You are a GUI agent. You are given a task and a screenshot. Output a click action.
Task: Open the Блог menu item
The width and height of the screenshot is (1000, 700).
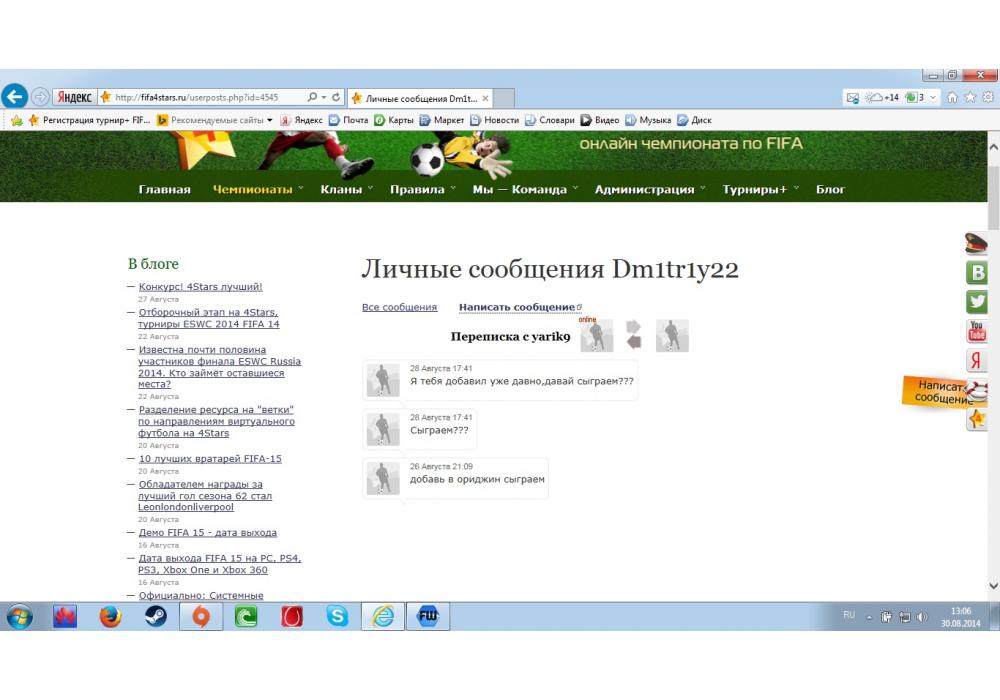click(x=830, y=189)
